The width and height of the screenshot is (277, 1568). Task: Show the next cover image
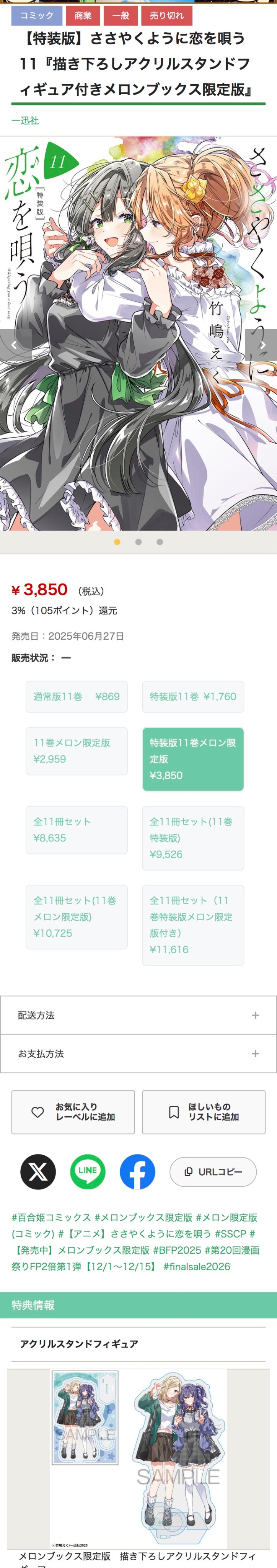[x=263, y=345]
